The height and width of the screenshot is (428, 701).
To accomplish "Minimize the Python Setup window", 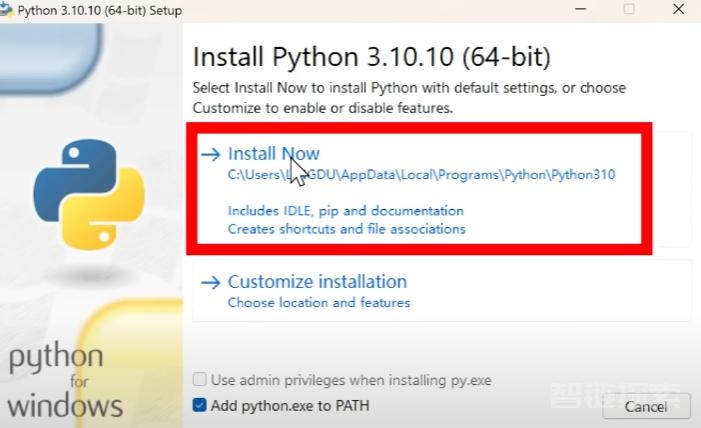I will (x=580, y=9).
